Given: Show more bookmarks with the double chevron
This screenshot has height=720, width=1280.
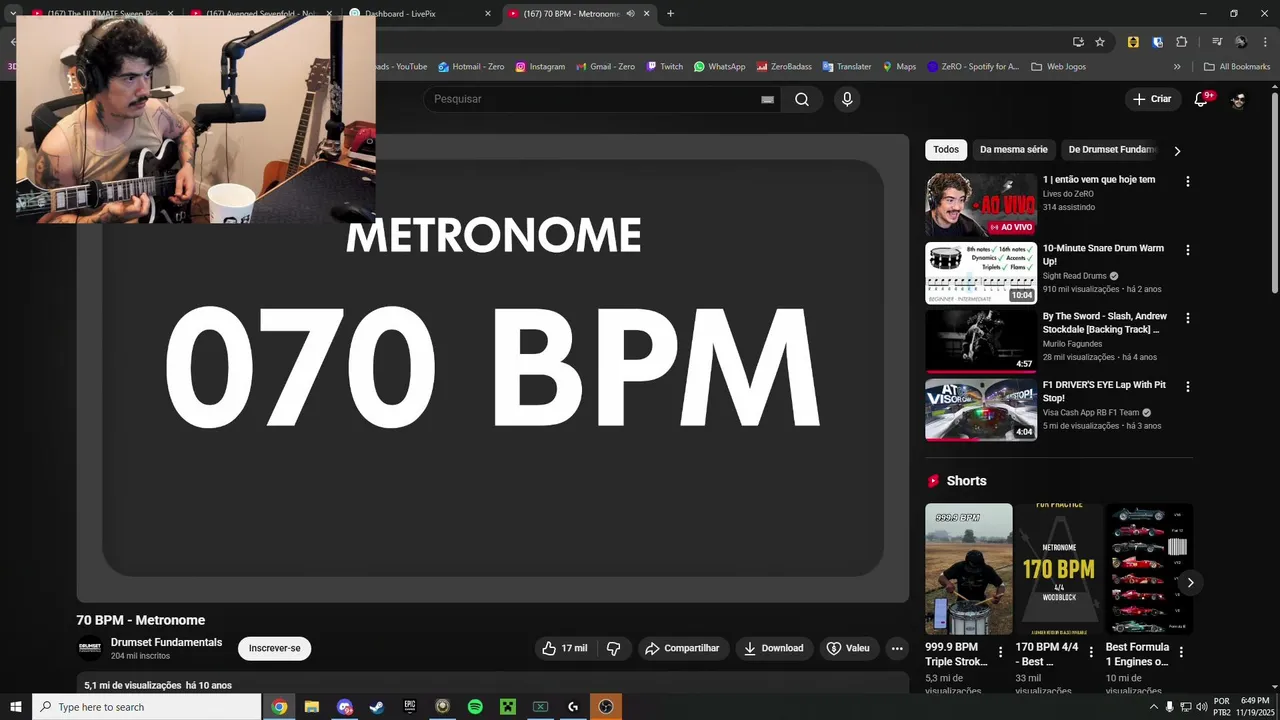Looking at the screenshot, I should [x=1177, y=67].
